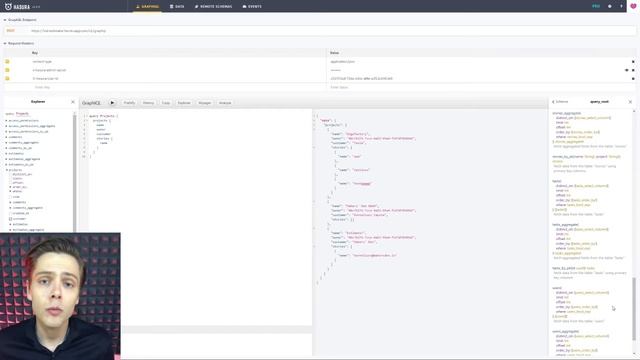Screen dimensions: 640x360
Task: Uncheck the customer field under projects
Action: coord(11,219)
